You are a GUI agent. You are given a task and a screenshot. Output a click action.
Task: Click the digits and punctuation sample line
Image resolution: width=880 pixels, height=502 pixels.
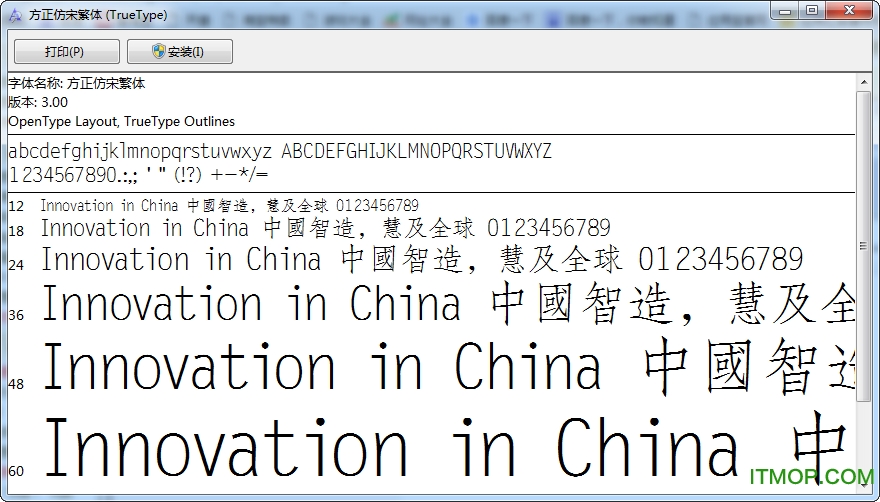click(x=138, y=175)
